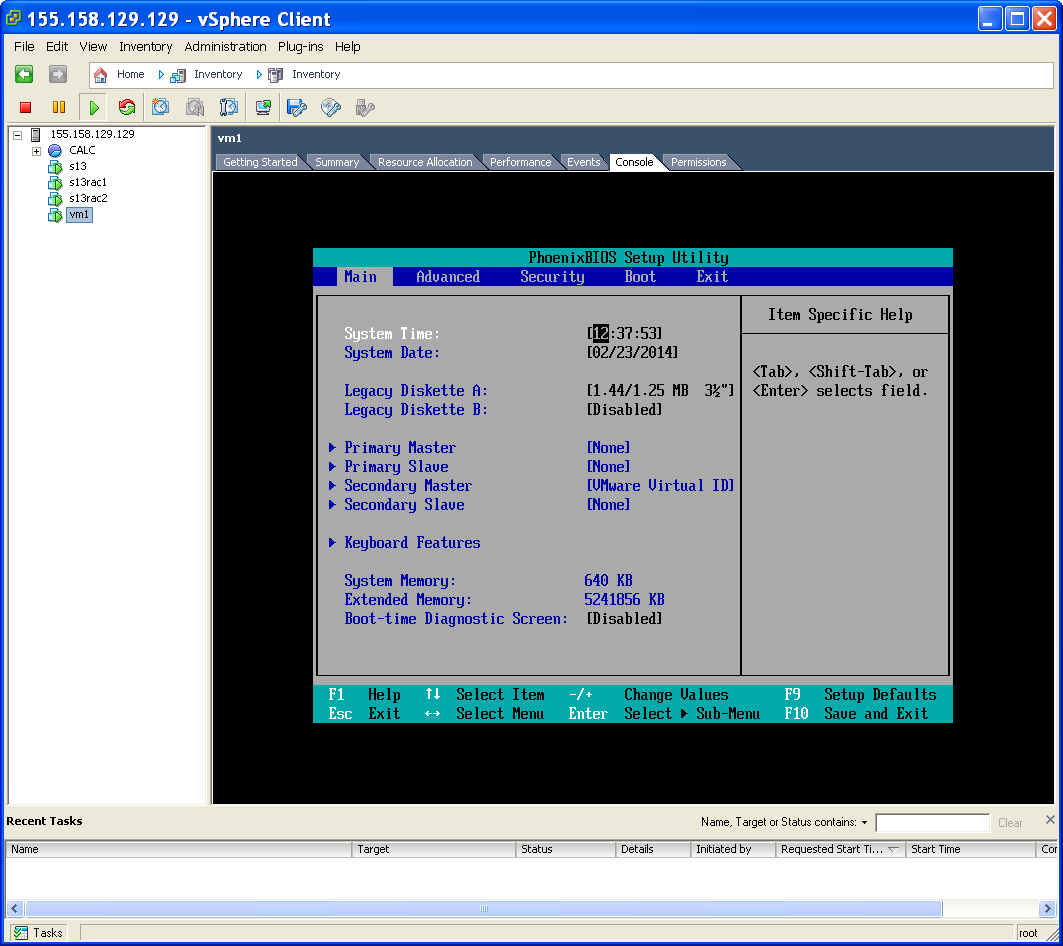
Task: Select virtual machine vm1
Action: 79,215
